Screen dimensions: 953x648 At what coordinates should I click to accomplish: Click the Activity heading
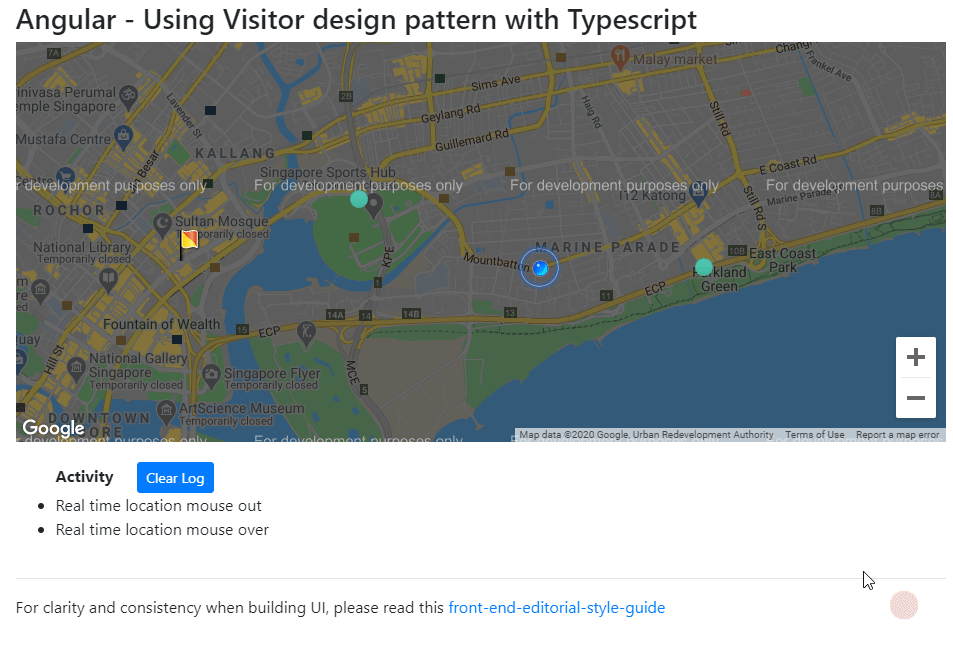click(x=84, y=477)
